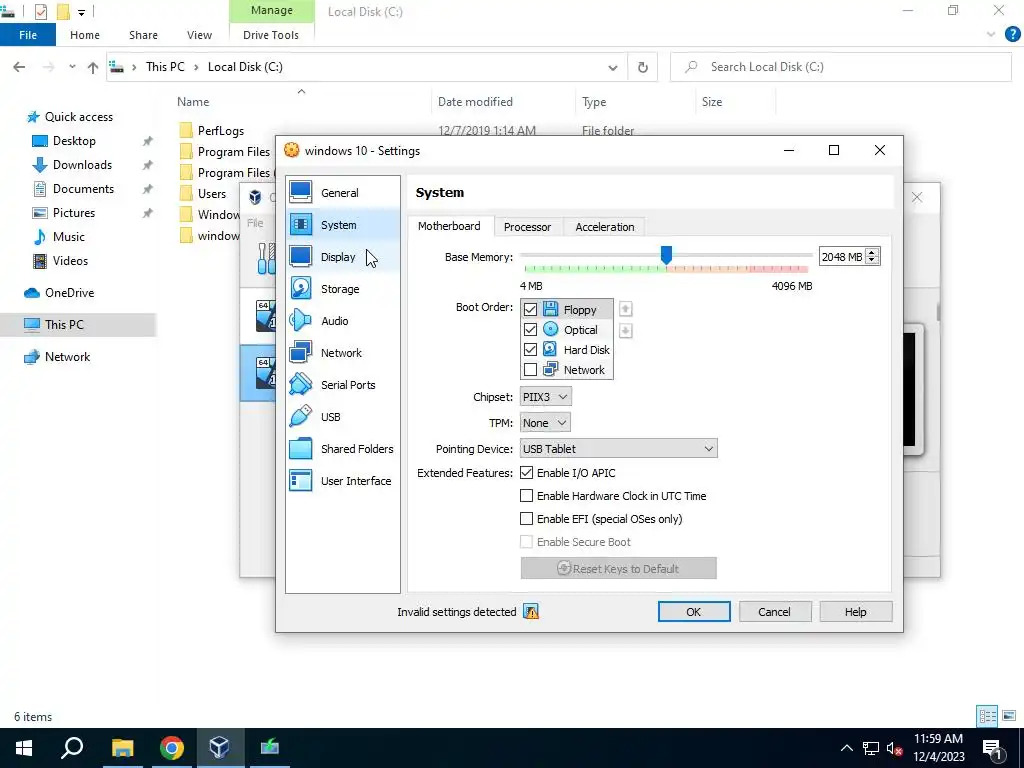1024x768 pixels.
Task: Enable EFI (special OSes only)
Action: (526, 519)
